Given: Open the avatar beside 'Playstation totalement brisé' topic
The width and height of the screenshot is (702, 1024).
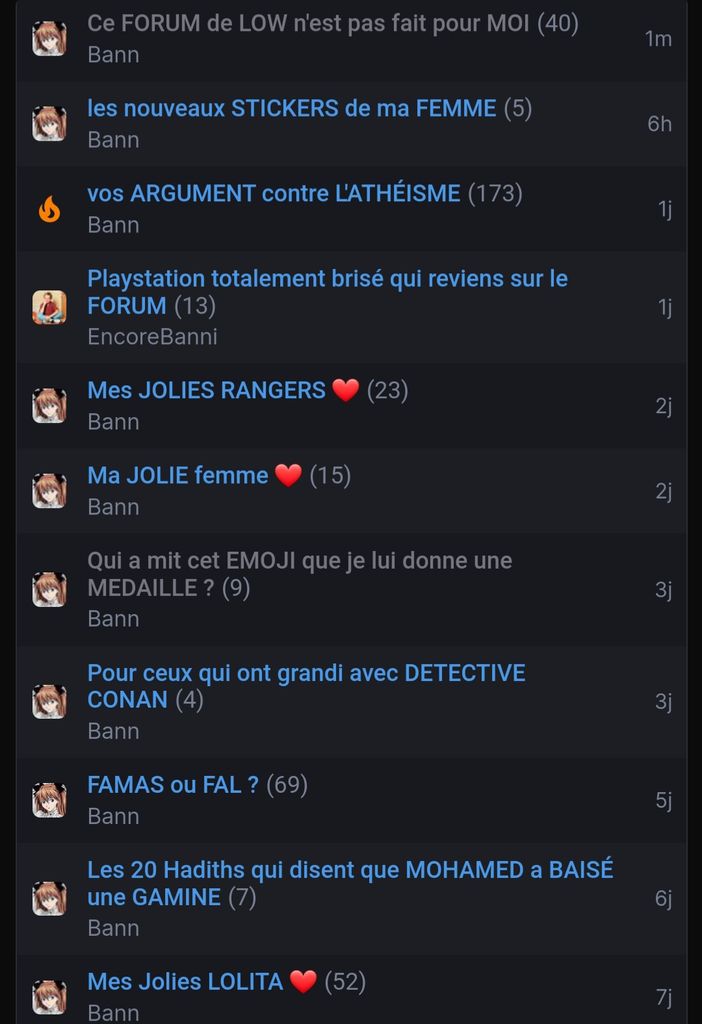Looking at the screenshot, I should [x=50, y=307].
